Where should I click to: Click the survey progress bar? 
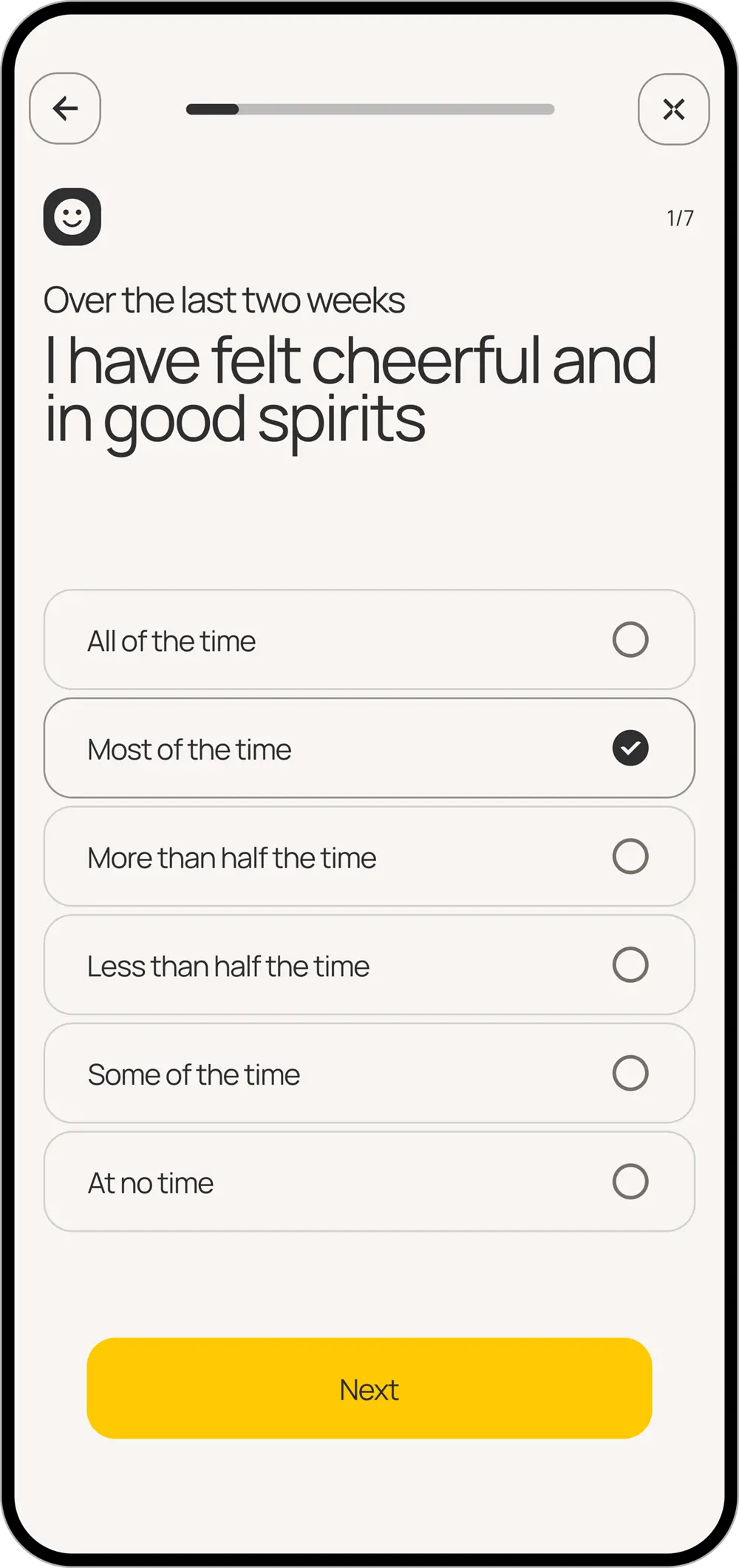coord(369,109)
